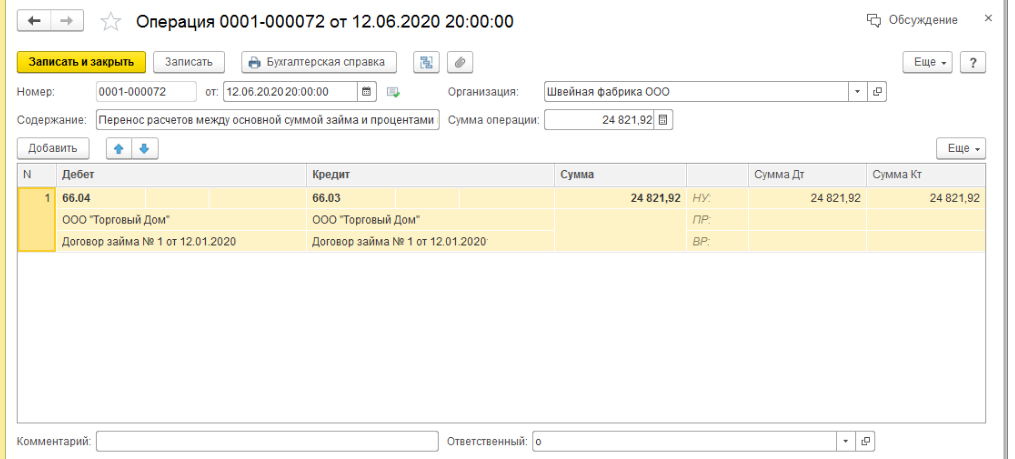Open the table Еще menu
Screen dimensions: 1015x459
pyautogui.click(x=961, y=148)
